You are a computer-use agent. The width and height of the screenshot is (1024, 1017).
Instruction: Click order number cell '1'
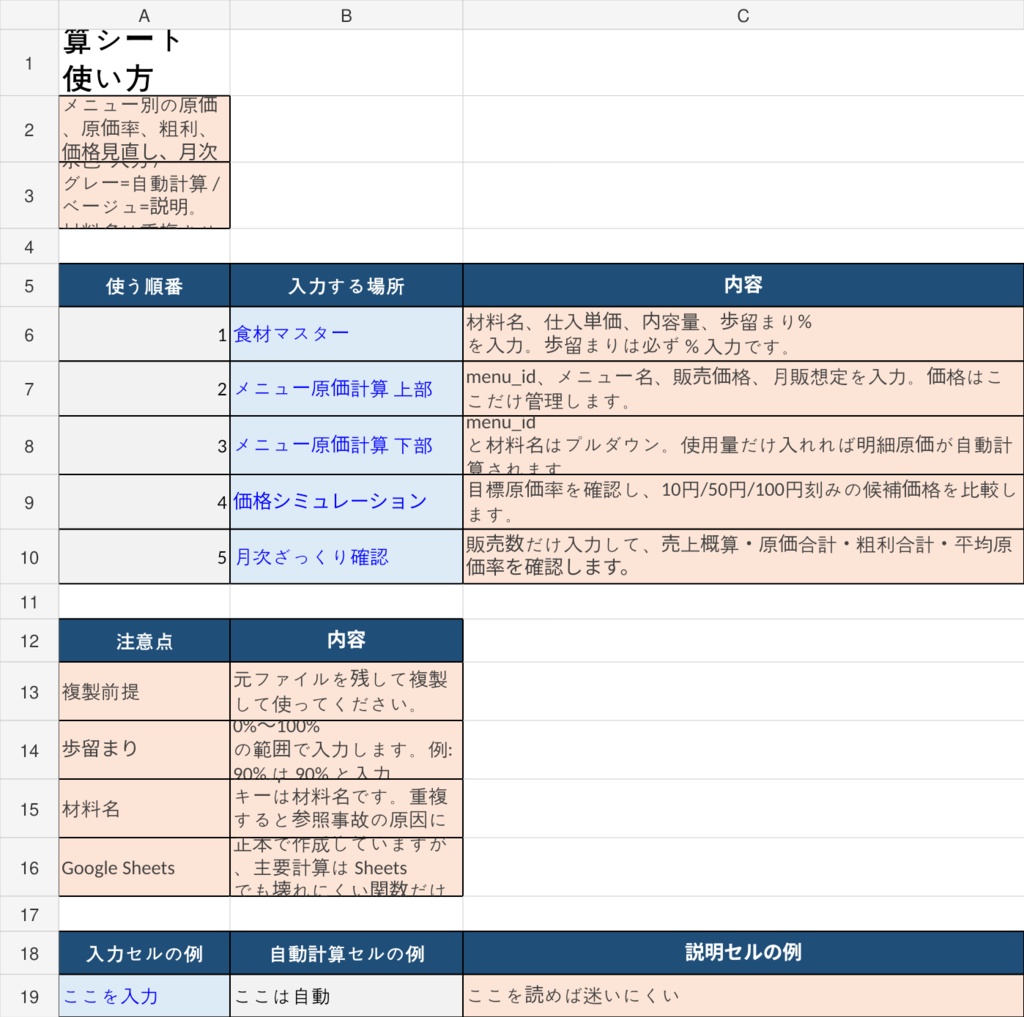click(144, 334)
